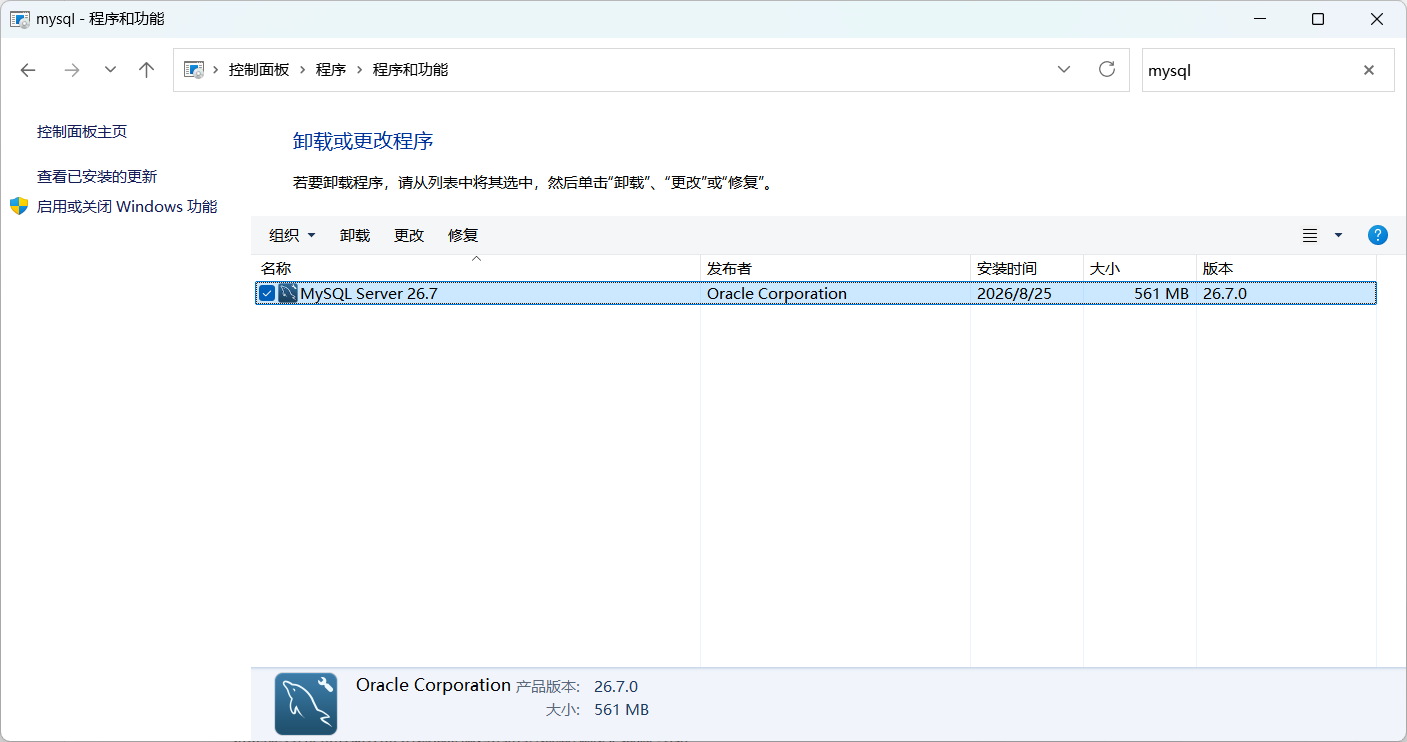The width and height of the screenshot is (1407, 742).
Task: Go back with the left arrow
Action: [28, 70]
